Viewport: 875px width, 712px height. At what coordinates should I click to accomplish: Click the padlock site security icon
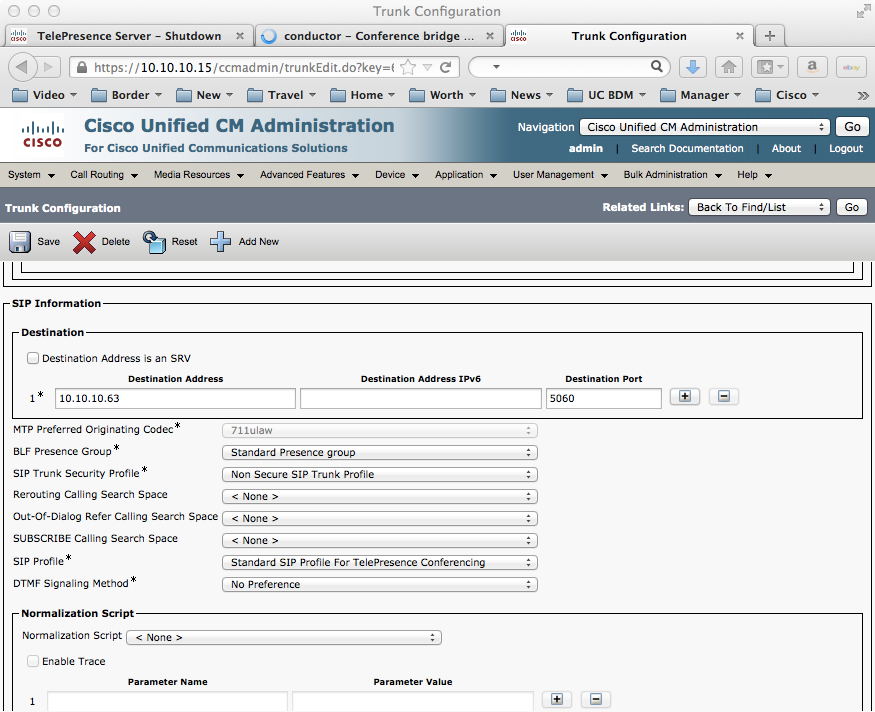pos(81,68)
